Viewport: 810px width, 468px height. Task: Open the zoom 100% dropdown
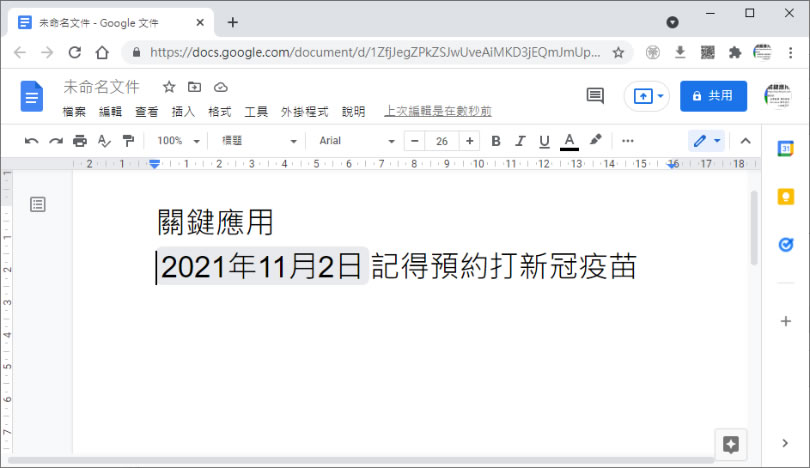click(x=178, y=141)
